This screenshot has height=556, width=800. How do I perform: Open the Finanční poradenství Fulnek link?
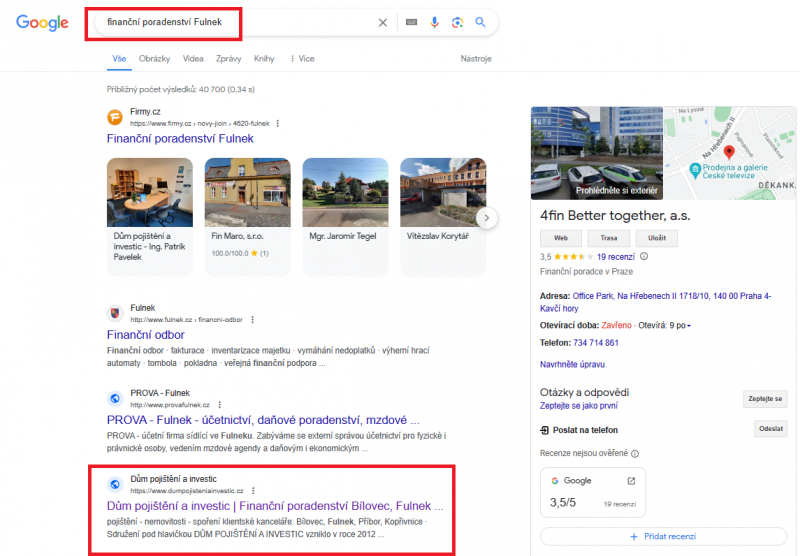point(180,139)
